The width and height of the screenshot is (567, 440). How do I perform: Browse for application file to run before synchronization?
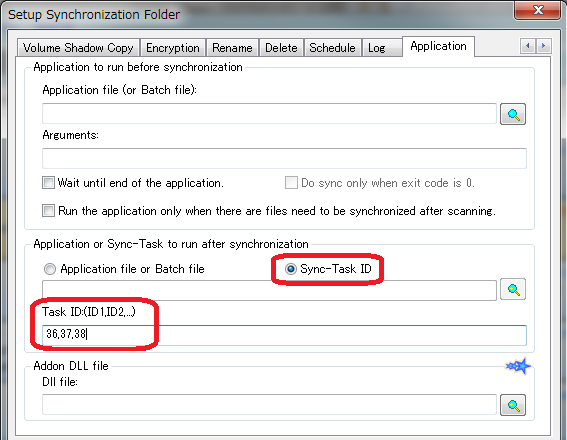[x=513, y=114]
